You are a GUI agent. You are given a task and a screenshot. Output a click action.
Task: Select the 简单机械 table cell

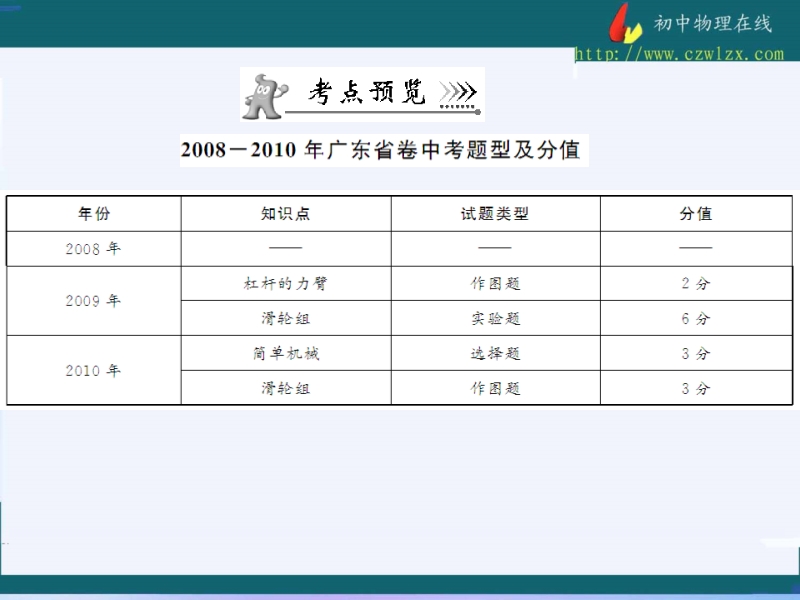click(x=285, y=353)
